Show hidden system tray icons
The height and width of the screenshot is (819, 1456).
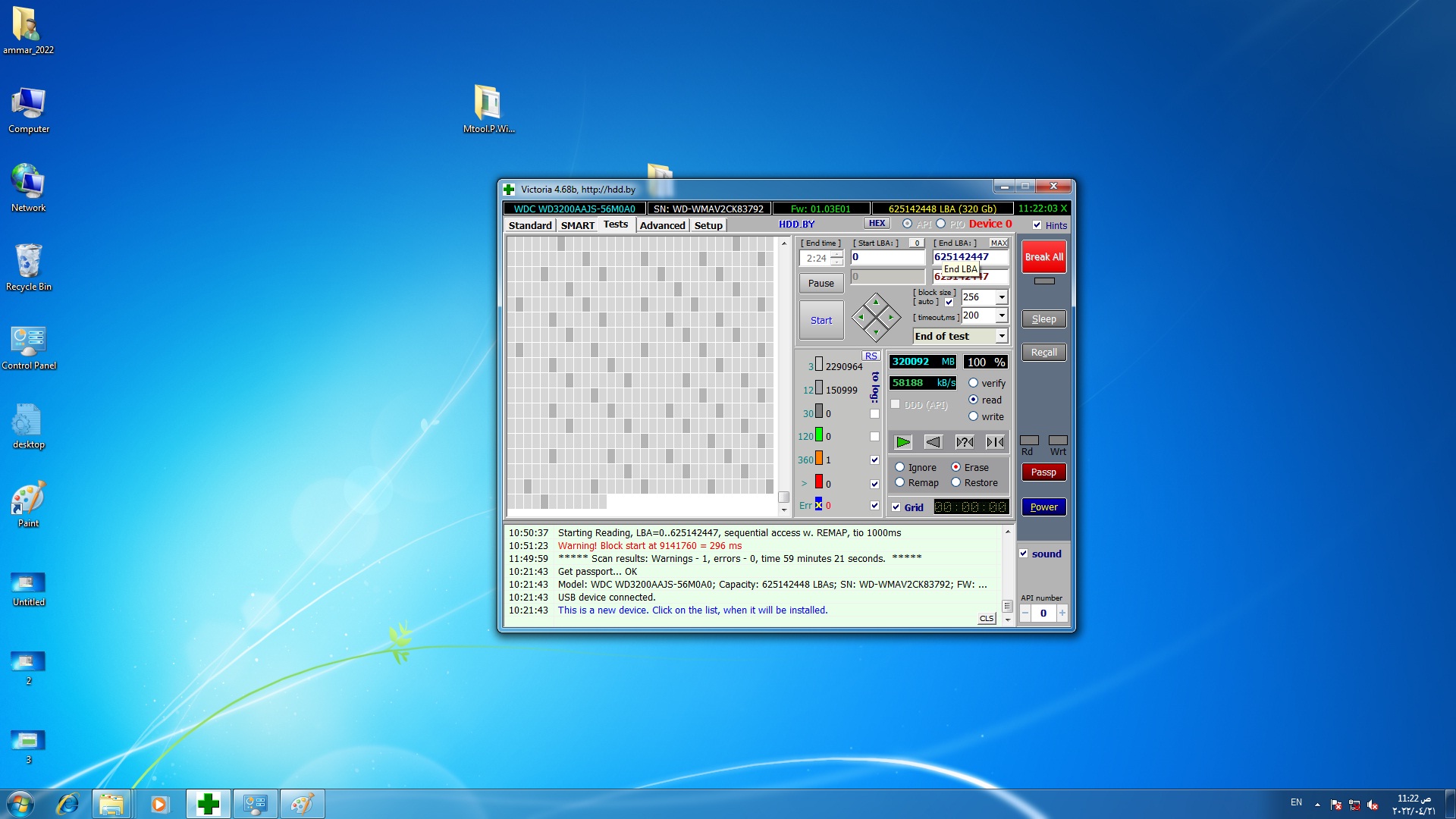point(1317,805)
